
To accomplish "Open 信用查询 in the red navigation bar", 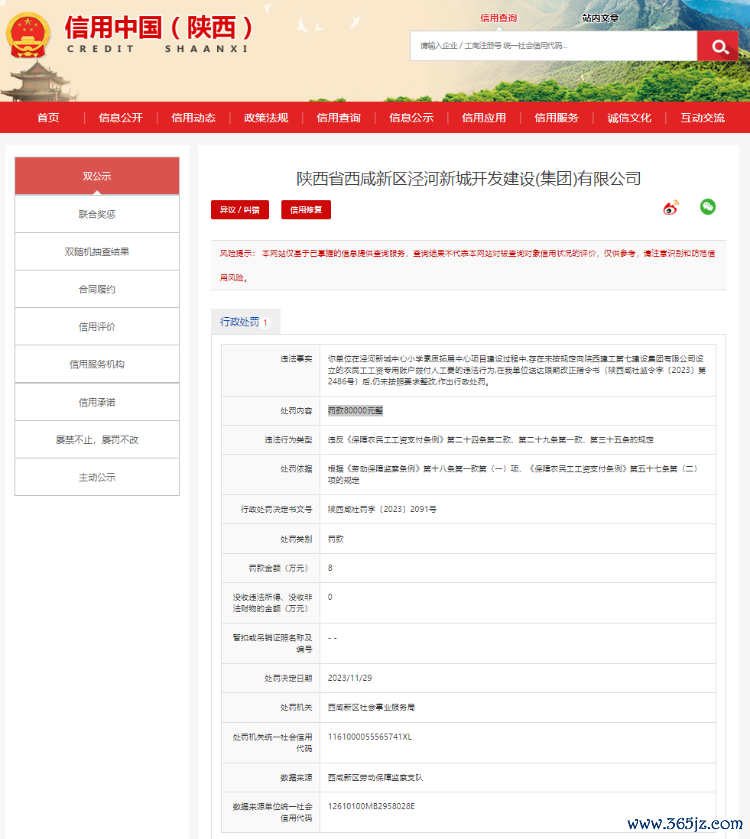I will (339, 118).
